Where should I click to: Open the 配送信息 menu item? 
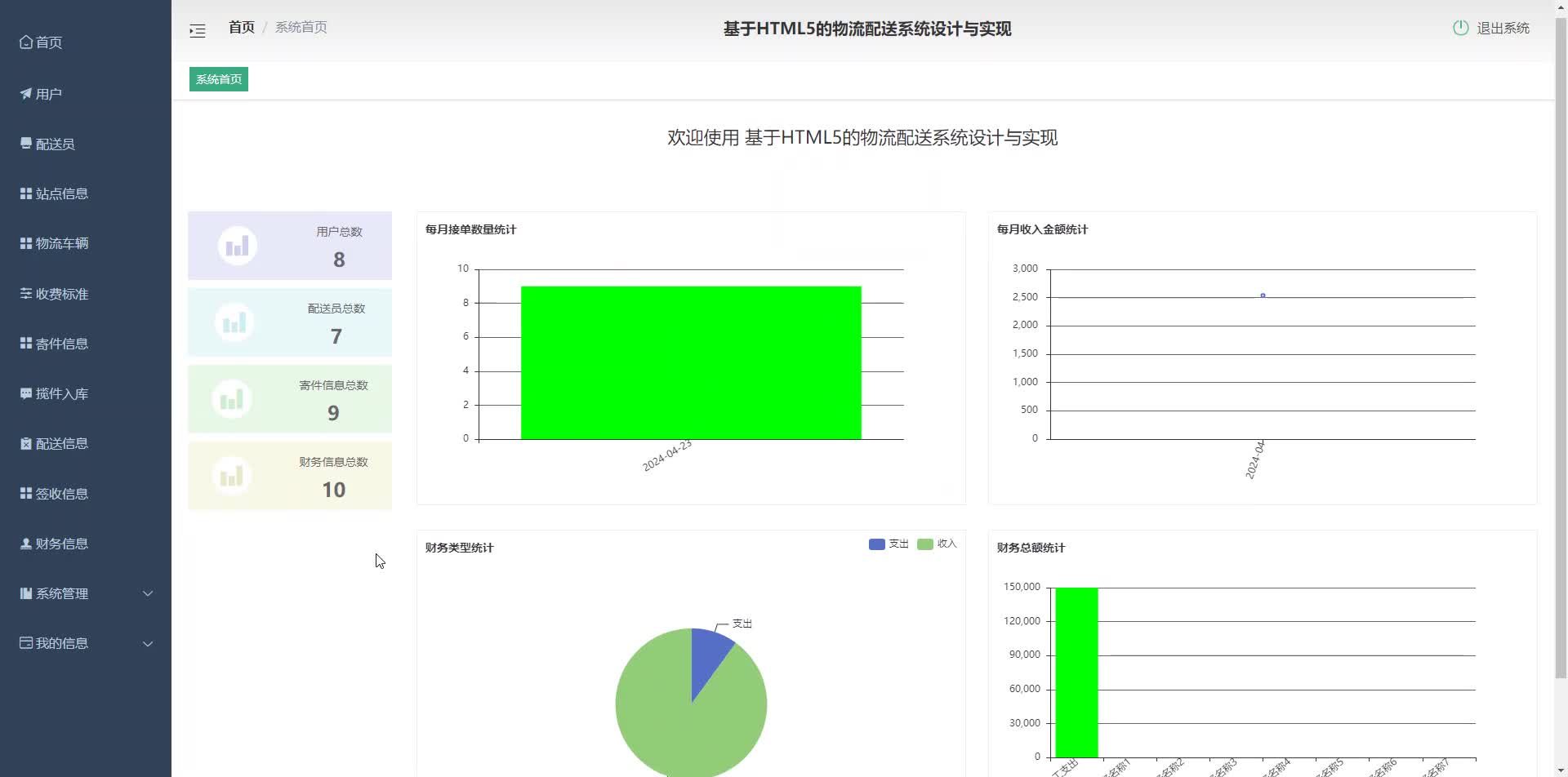(86, 443)
